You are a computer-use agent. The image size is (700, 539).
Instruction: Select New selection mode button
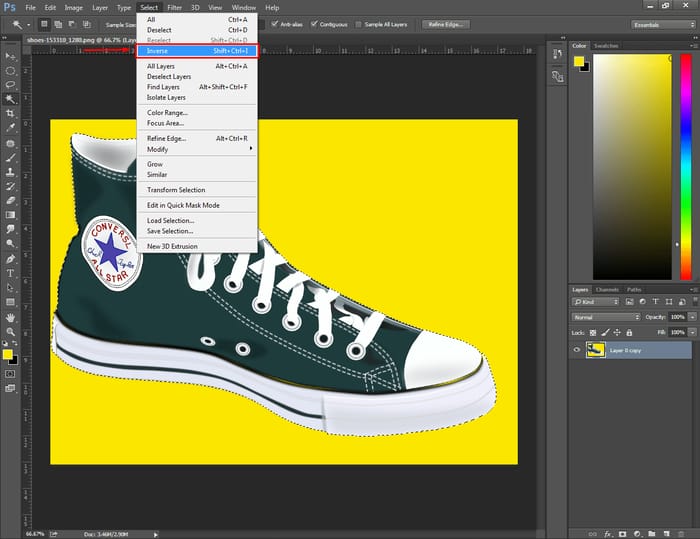tap(44, 24)
